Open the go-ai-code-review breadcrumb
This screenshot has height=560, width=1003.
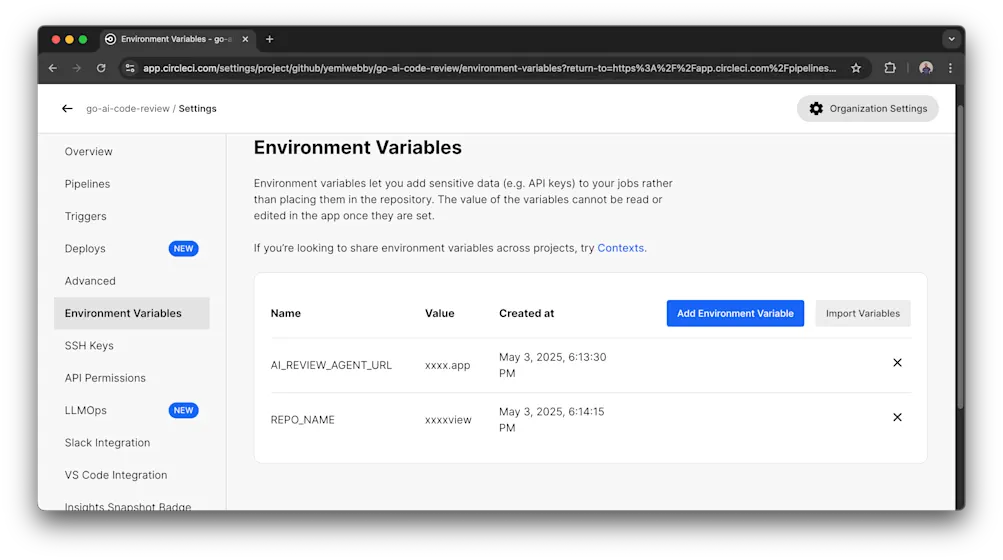128,109
